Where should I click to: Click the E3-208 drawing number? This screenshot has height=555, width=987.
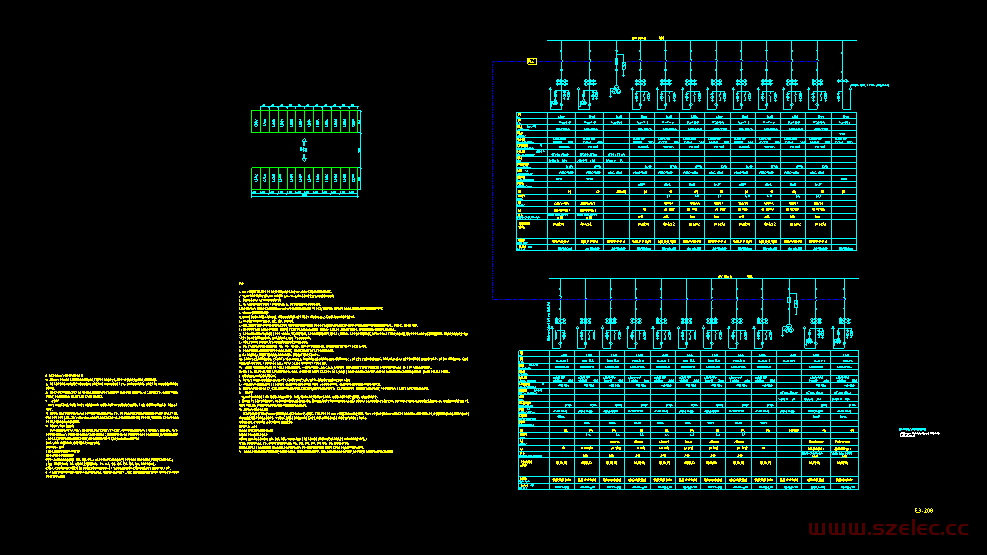click(x=923, y=510)
